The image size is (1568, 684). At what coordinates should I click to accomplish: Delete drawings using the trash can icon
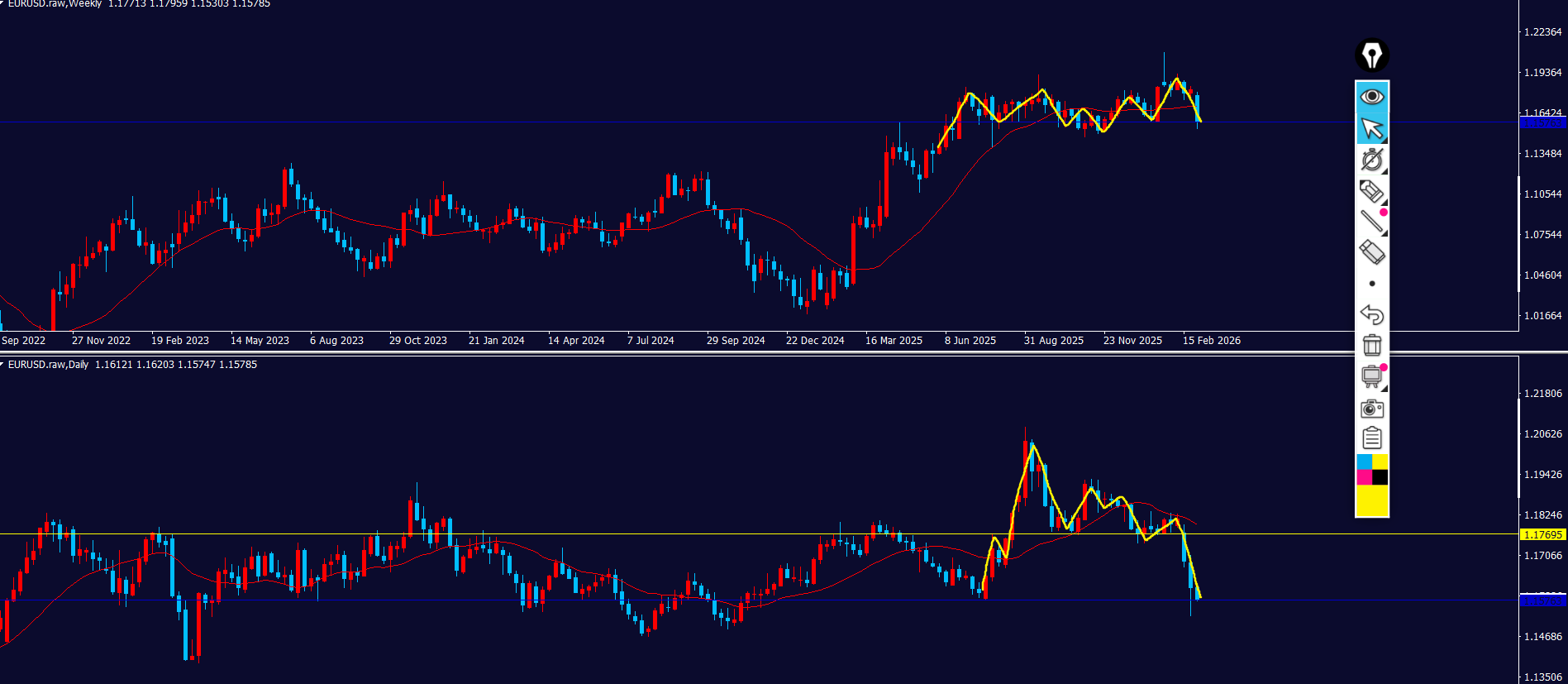click(1371, 345)
